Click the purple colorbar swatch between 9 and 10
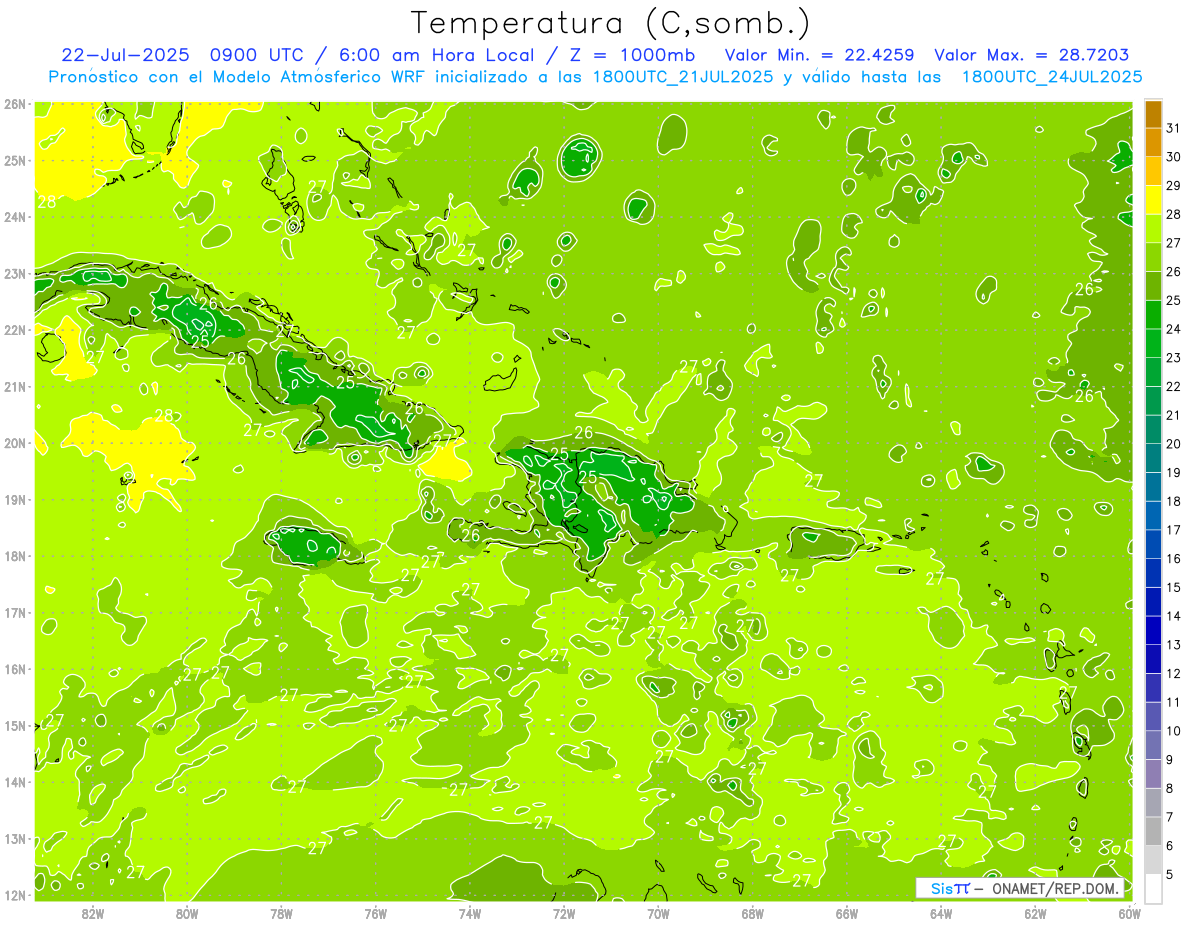1200x927 pixels. [x=1153, y=745]
